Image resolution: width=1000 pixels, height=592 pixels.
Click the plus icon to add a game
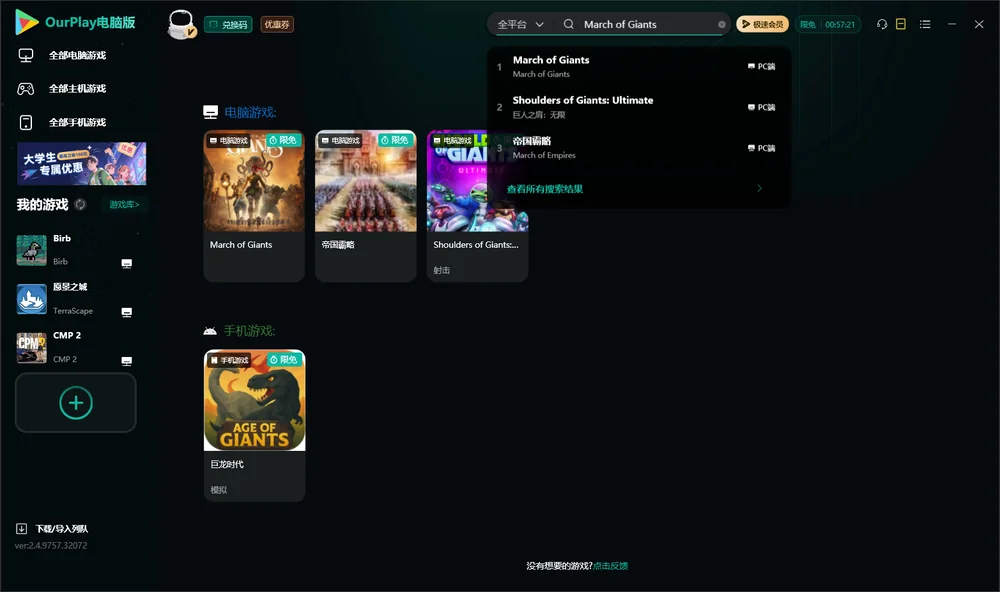point(76,403)
